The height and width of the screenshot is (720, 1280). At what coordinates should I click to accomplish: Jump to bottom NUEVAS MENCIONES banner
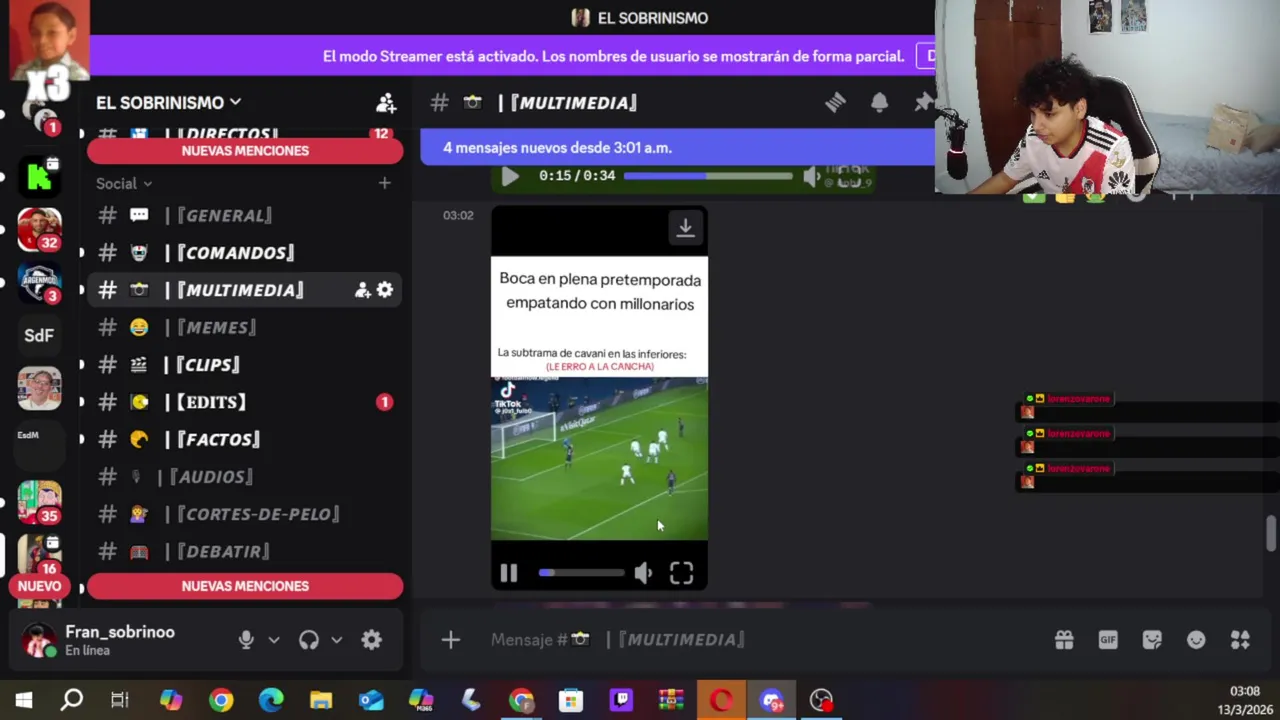[x=245, y=586]
